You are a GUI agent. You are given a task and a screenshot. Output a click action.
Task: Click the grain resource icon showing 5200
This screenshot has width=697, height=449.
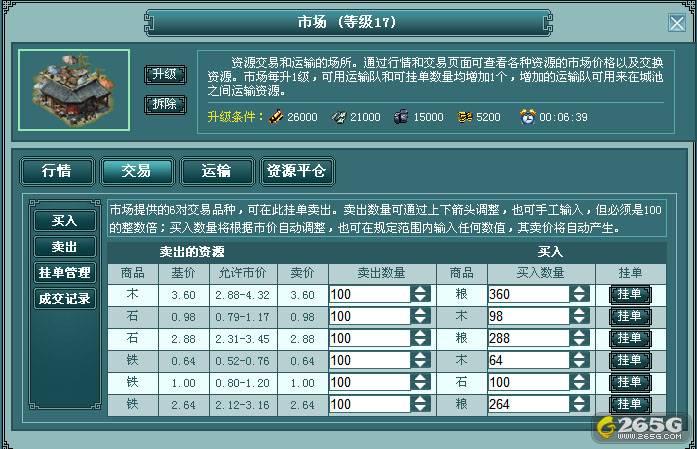pos(464,117)
